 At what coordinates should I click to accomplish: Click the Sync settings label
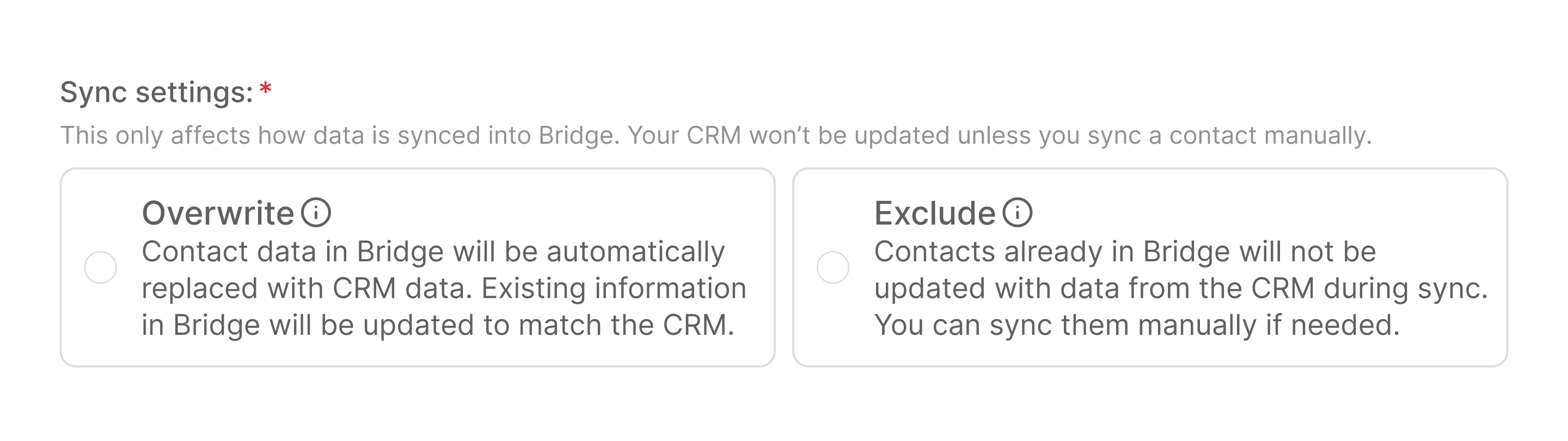(x=156, y=93)
